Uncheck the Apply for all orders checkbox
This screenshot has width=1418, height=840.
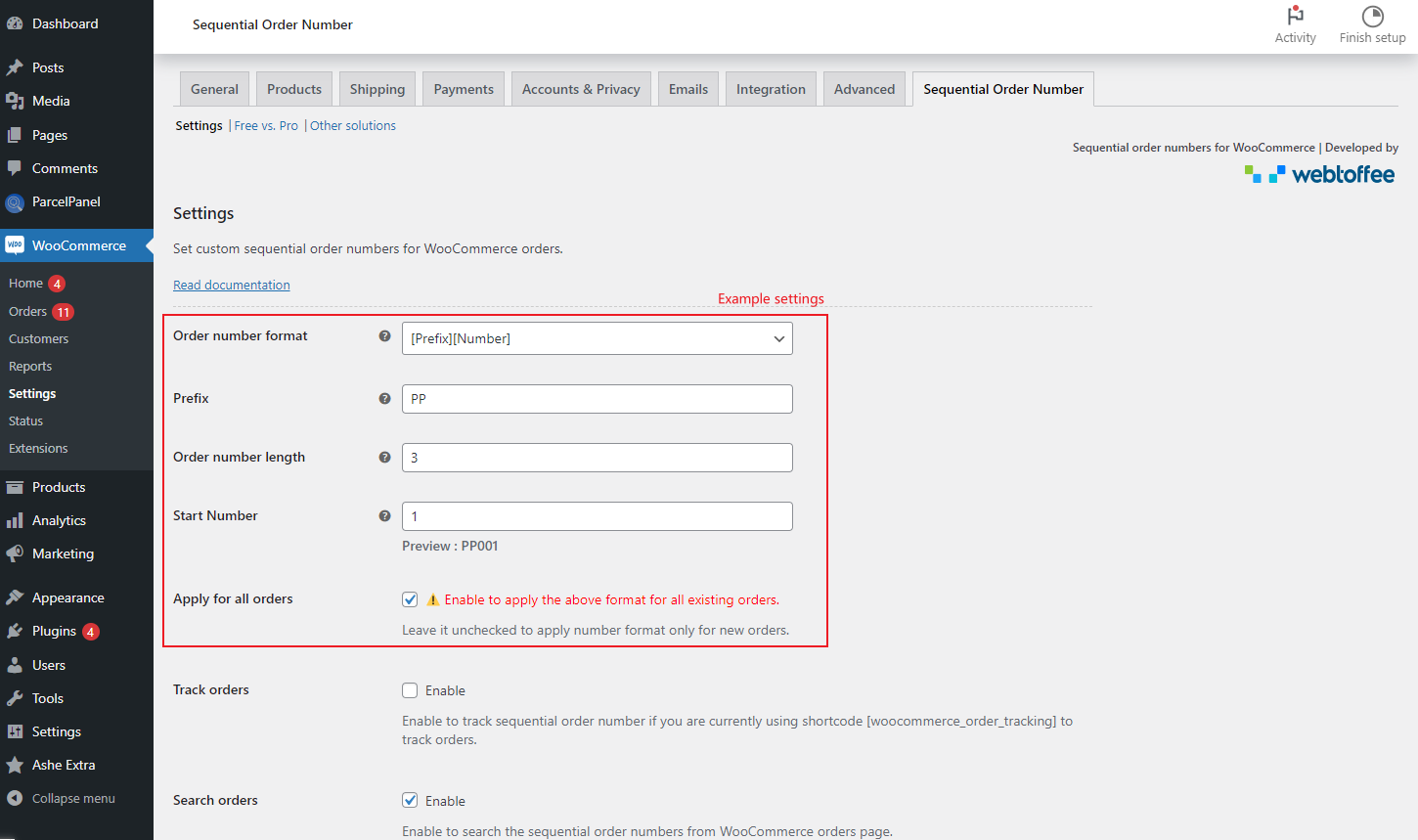(410, 599)
